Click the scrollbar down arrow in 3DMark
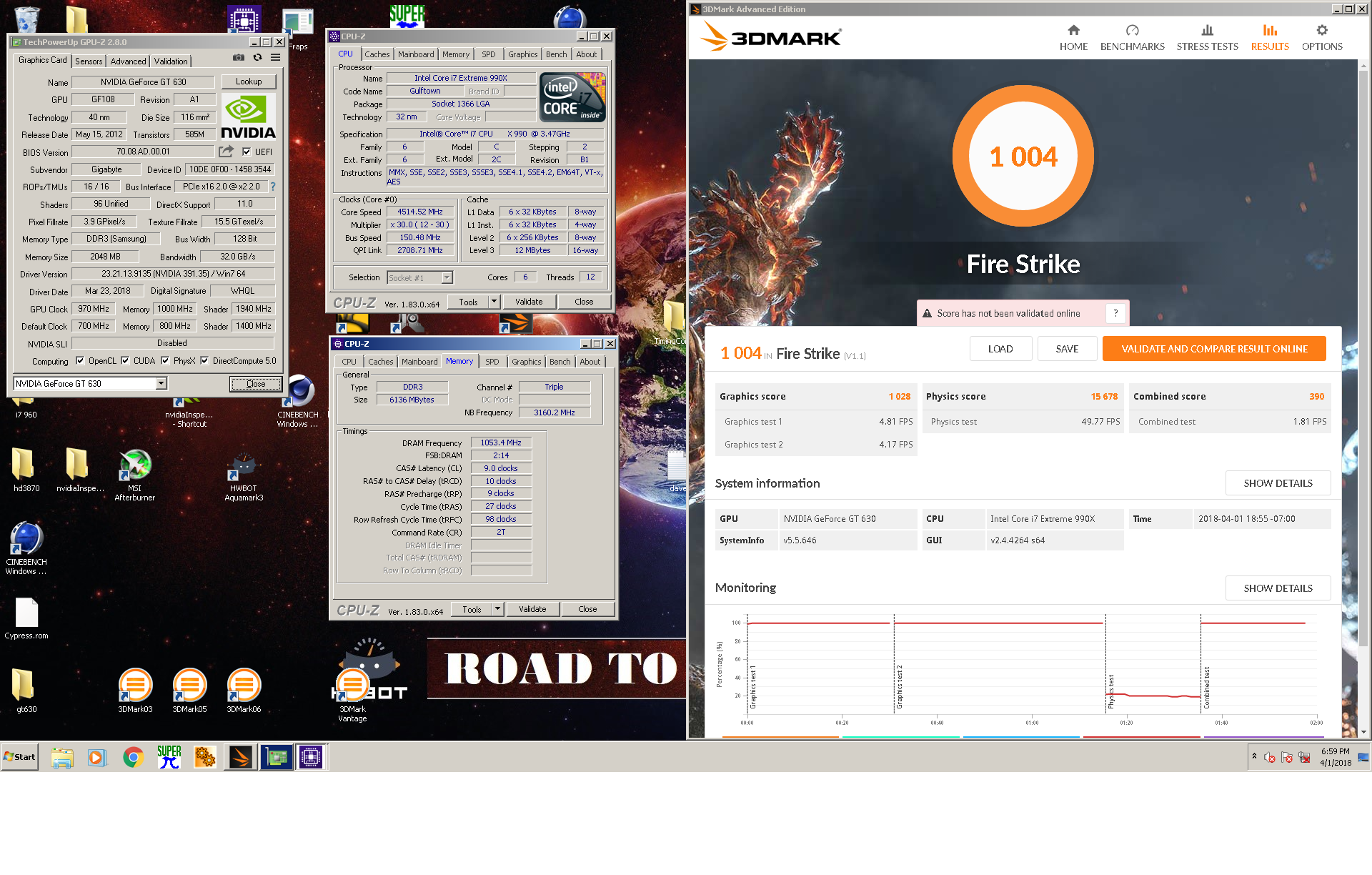The image size is (1372, 875). [1363, 732]
